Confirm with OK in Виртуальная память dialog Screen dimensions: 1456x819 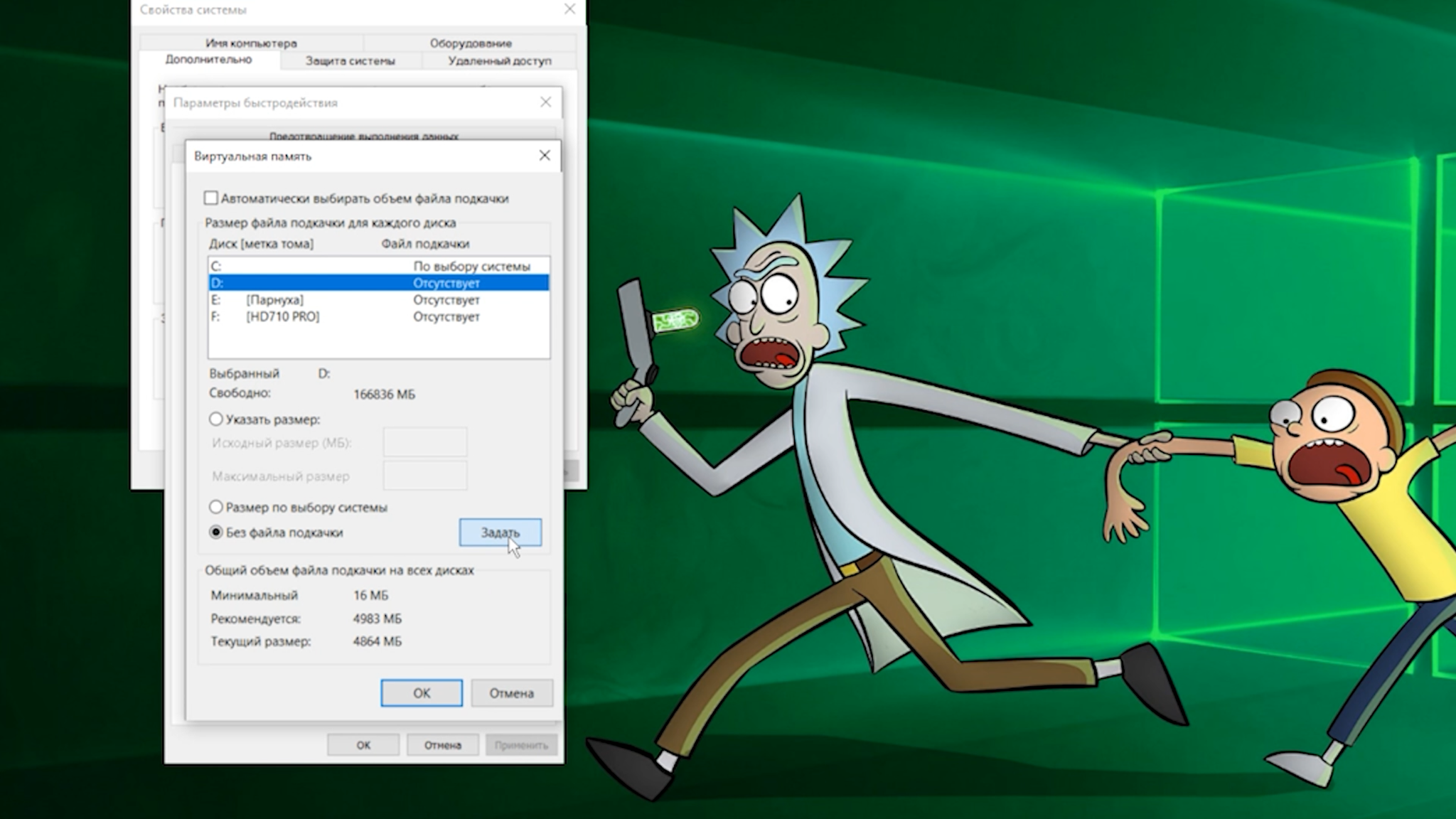tap(422, 693)
